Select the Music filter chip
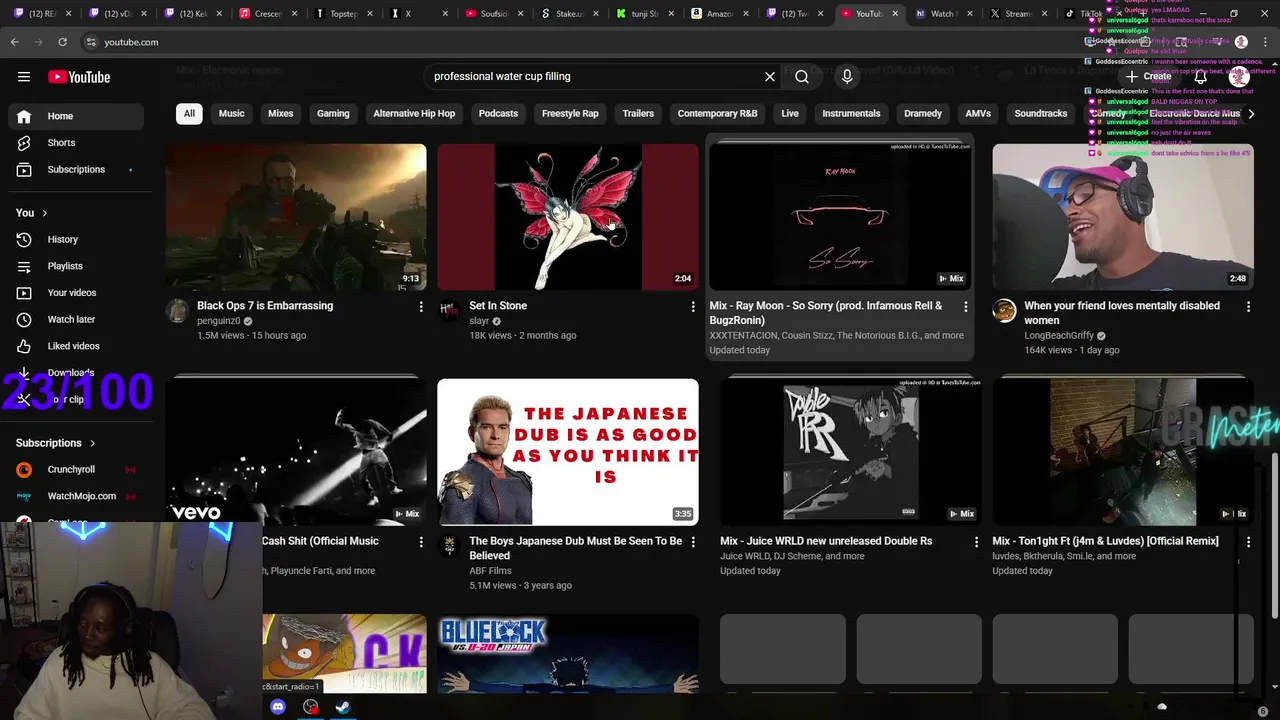The width and height of the screenshot is (1280, 720). tap(231, 113)
